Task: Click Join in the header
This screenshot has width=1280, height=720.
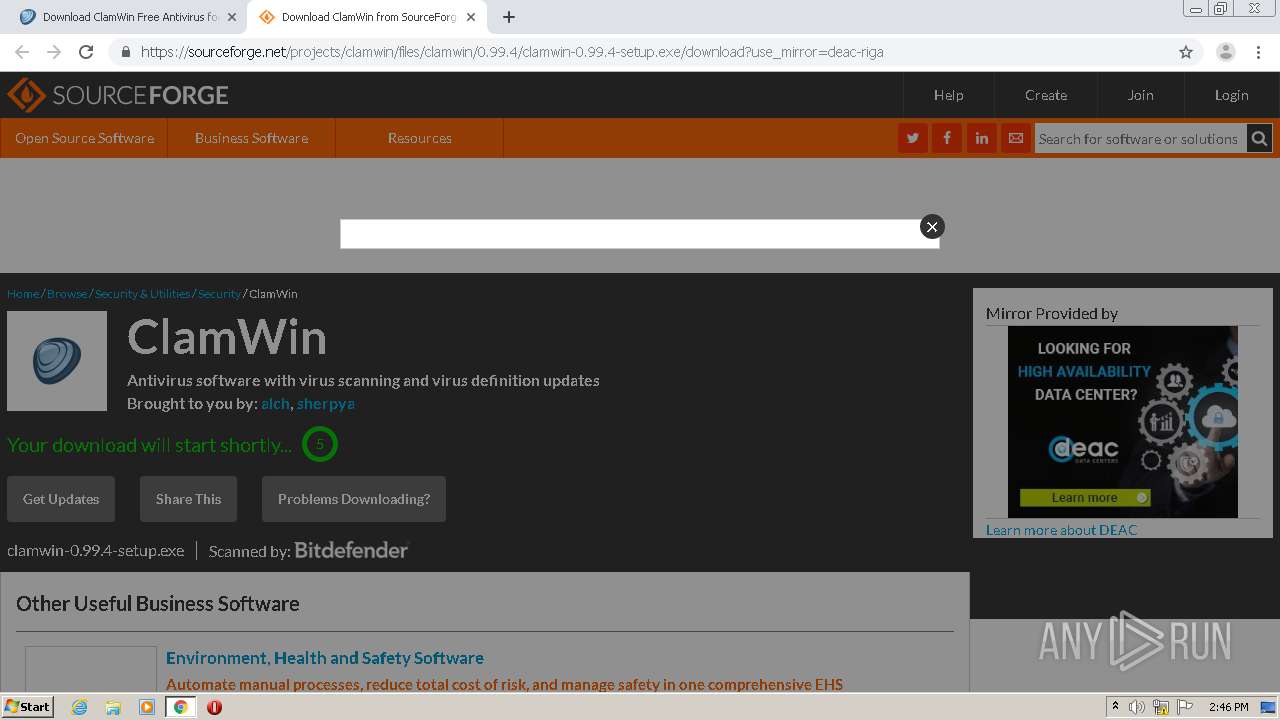Action: (1141, 95)
